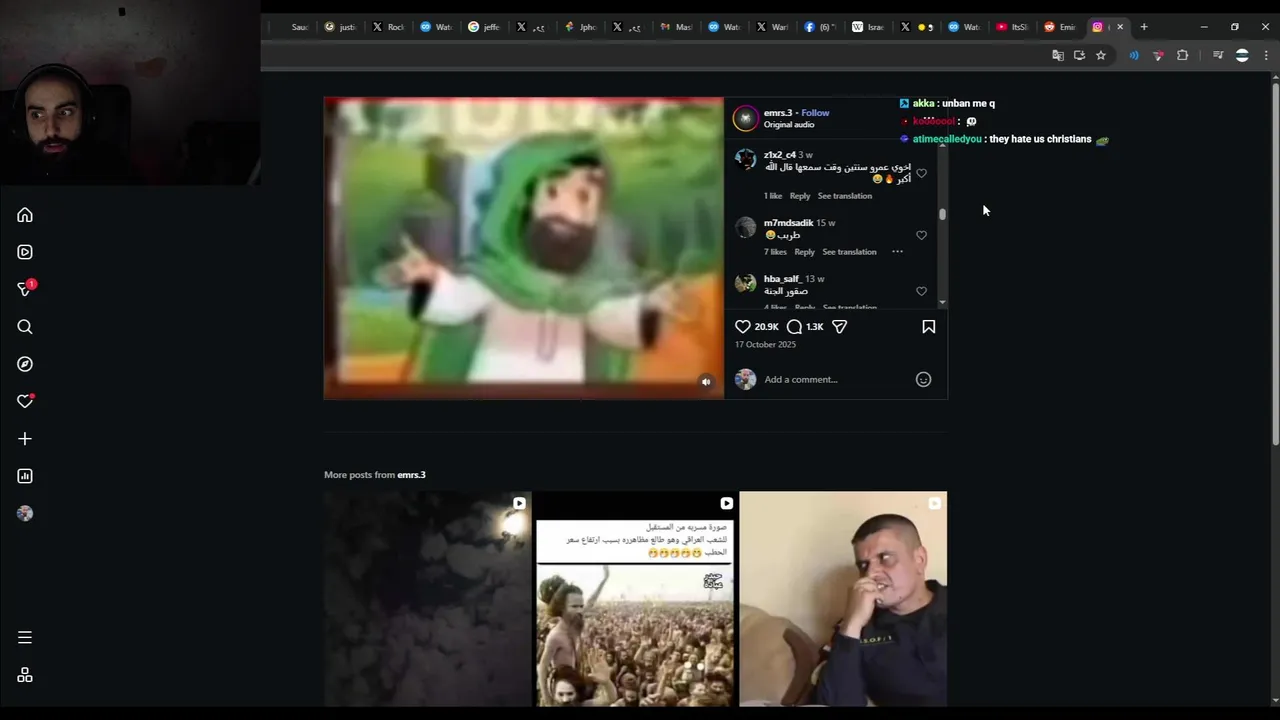Open the emrs.3 profile from the post header

point(778,113)
